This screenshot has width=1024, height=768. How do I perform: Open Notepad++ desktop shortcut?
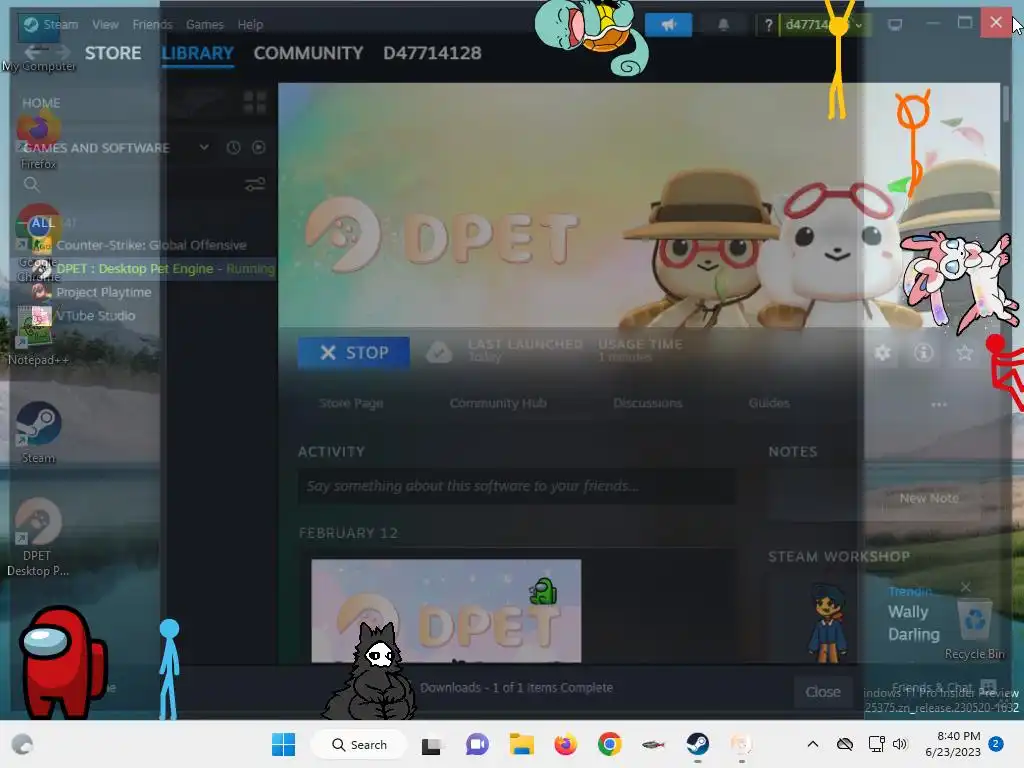click(x=38, y=336)
